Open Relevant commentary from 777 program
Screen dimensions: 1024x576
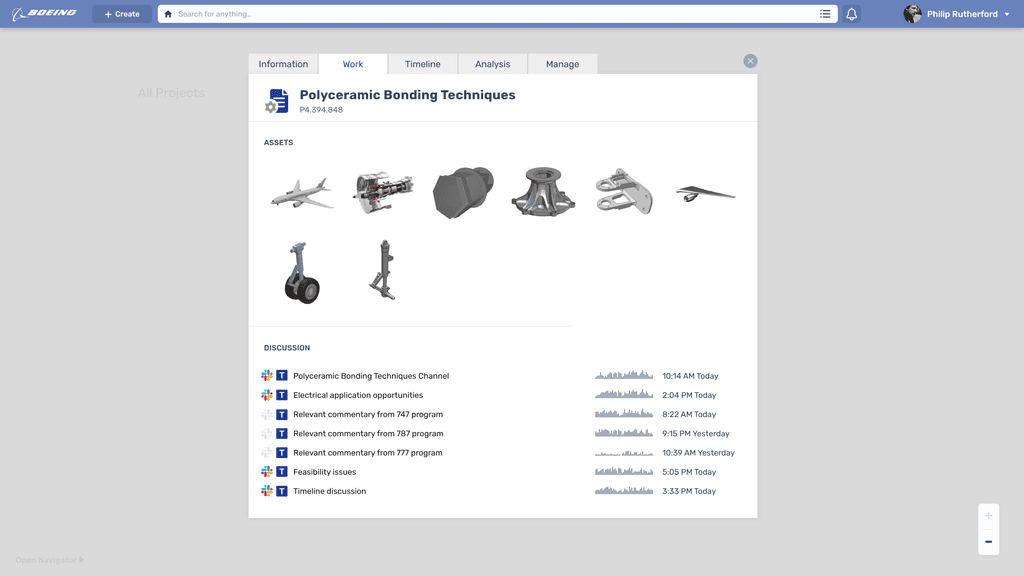[x=368, y=453]
